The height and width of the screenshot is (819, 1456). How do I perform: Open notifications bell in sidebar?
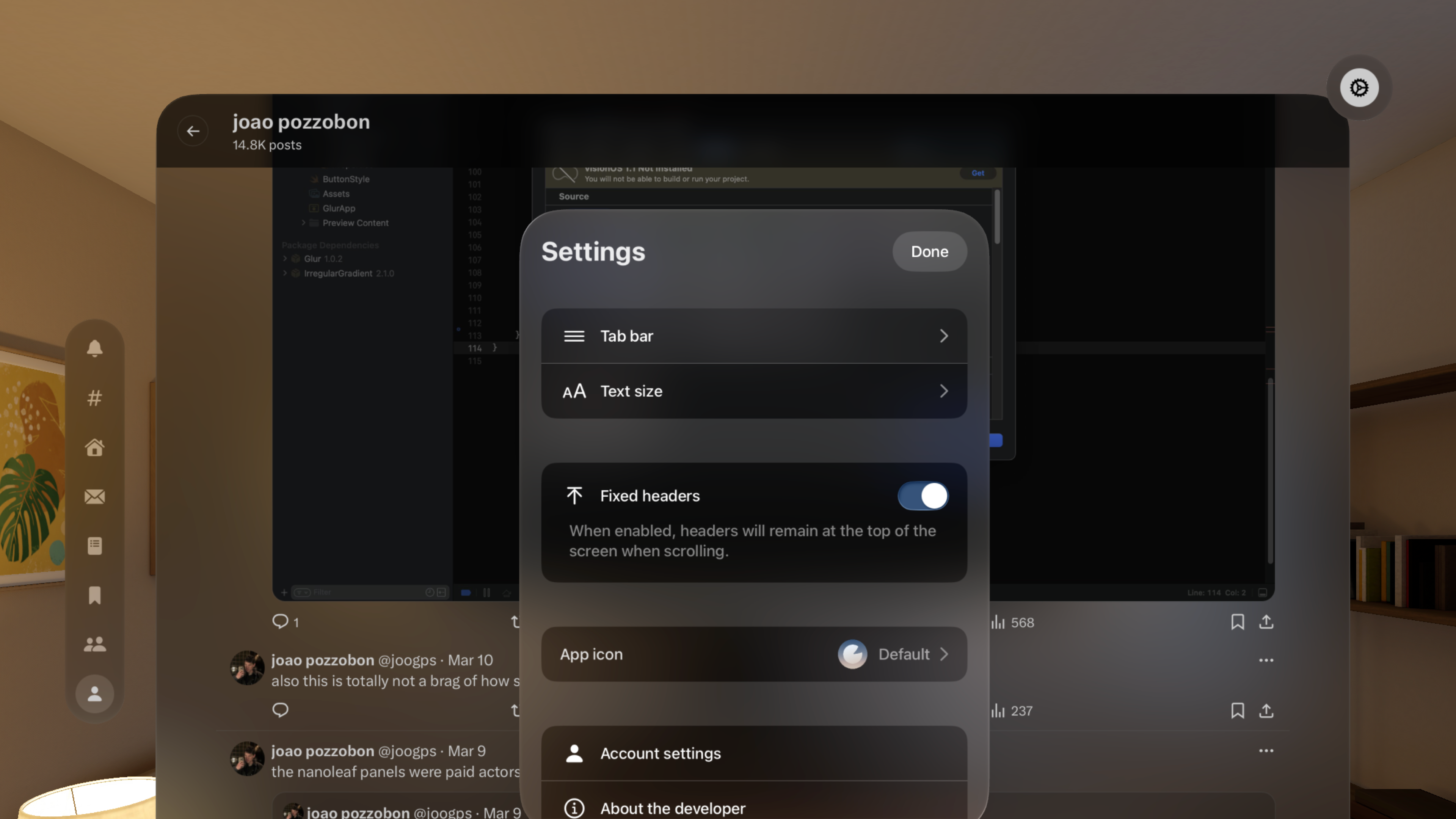click(x=94, y=348)
